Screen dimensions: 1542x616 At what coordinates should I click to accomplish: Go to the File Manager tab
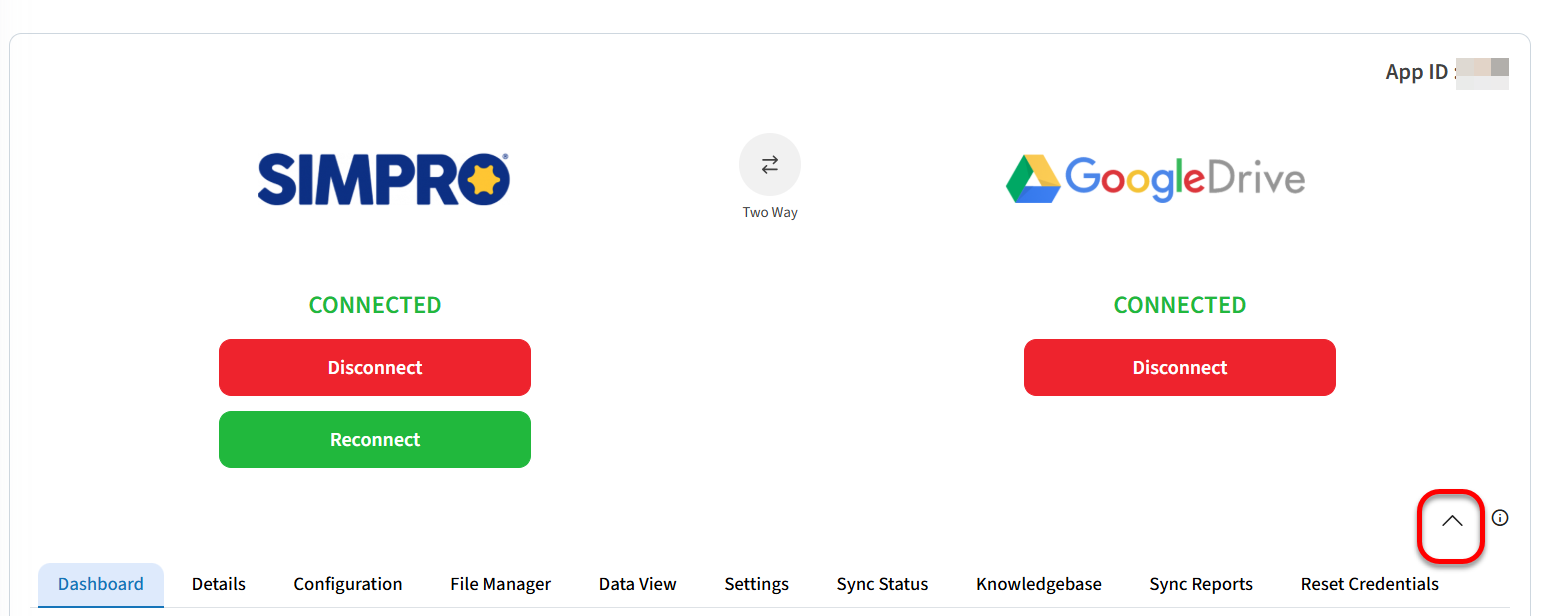click(x=500, y=585)
